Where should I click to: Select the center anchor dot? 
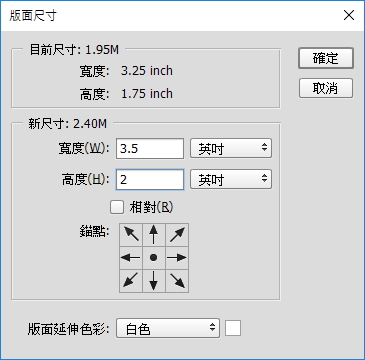click(154, 258)
